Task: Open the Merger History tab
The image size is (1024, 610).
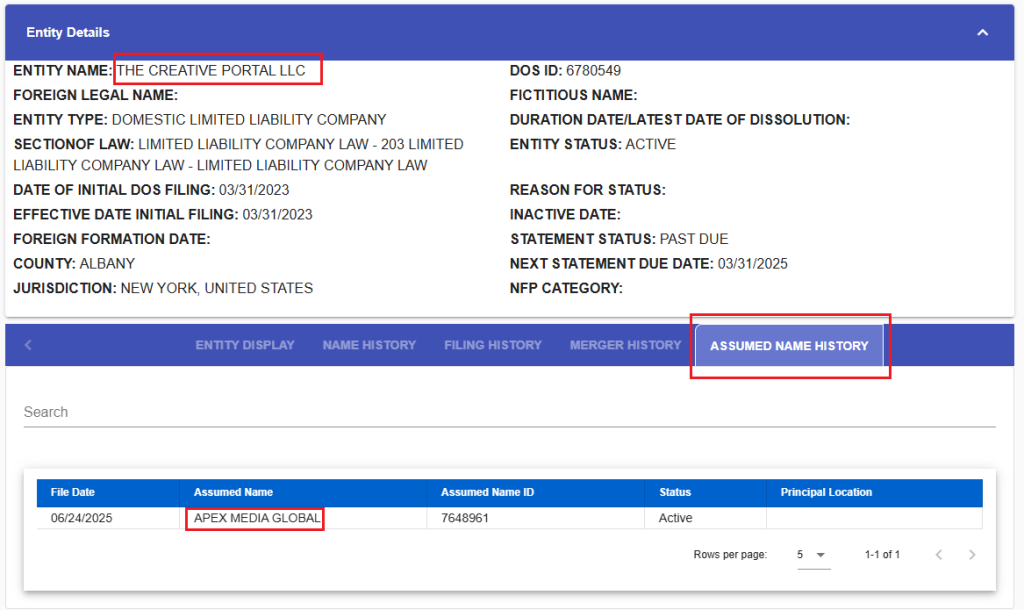Action: click(x=624, y=344)
